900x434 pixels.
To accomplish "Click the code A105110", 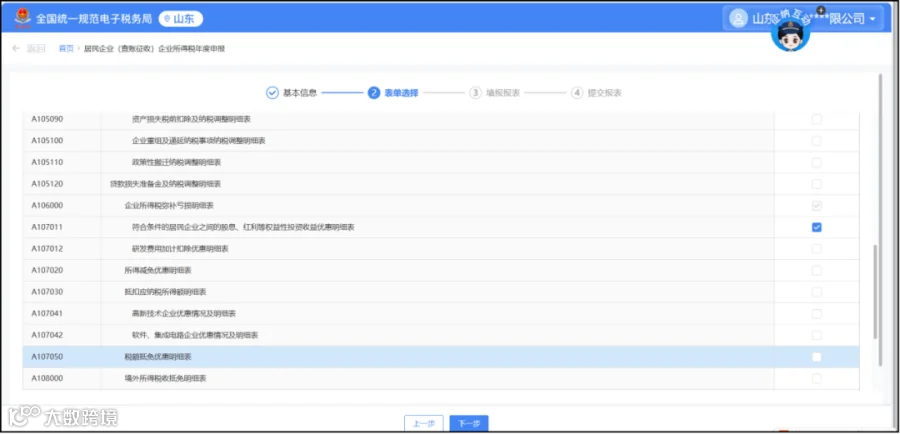I will [47, 162].
